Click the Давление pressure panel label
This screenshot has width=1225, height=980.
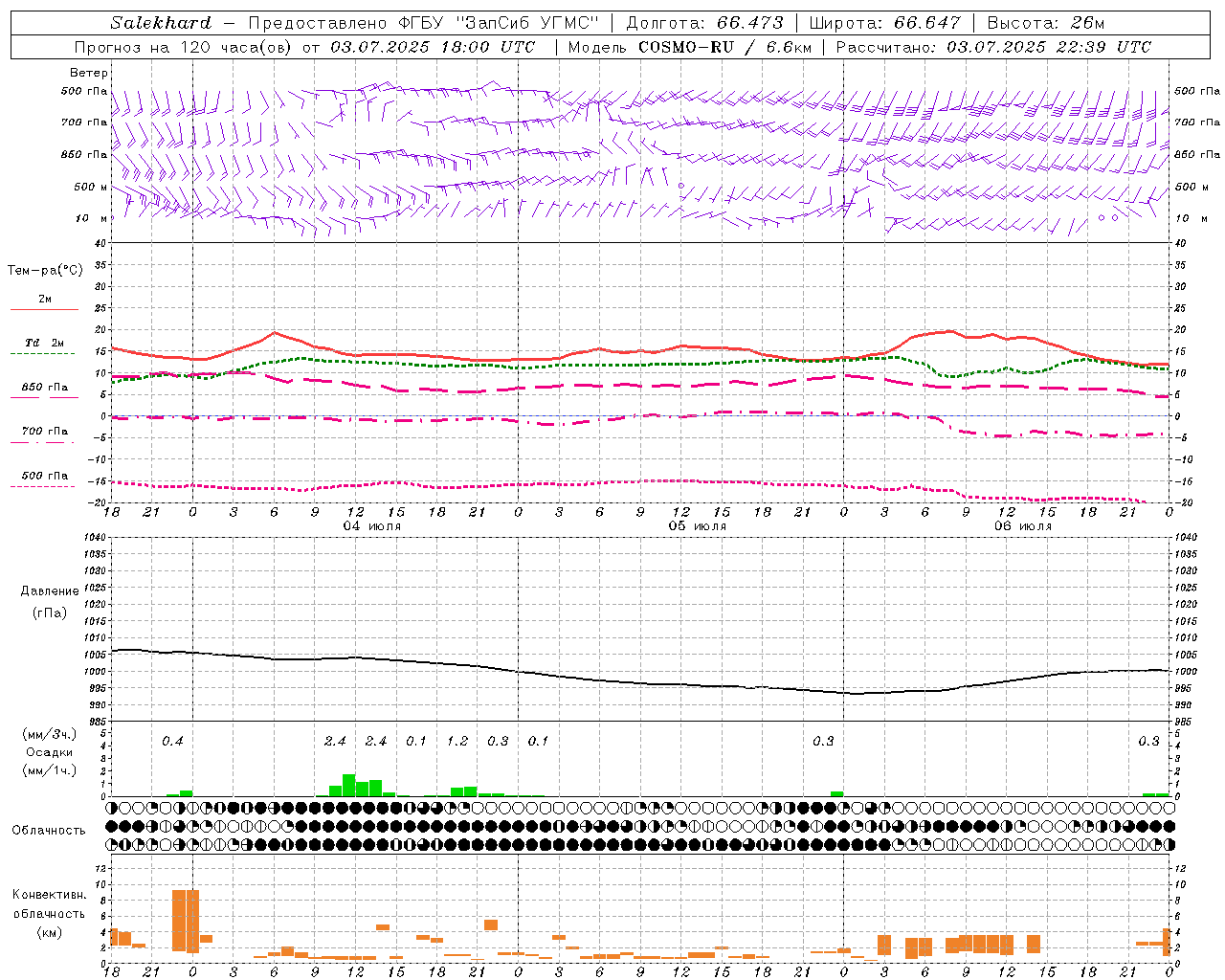[50, 591]
